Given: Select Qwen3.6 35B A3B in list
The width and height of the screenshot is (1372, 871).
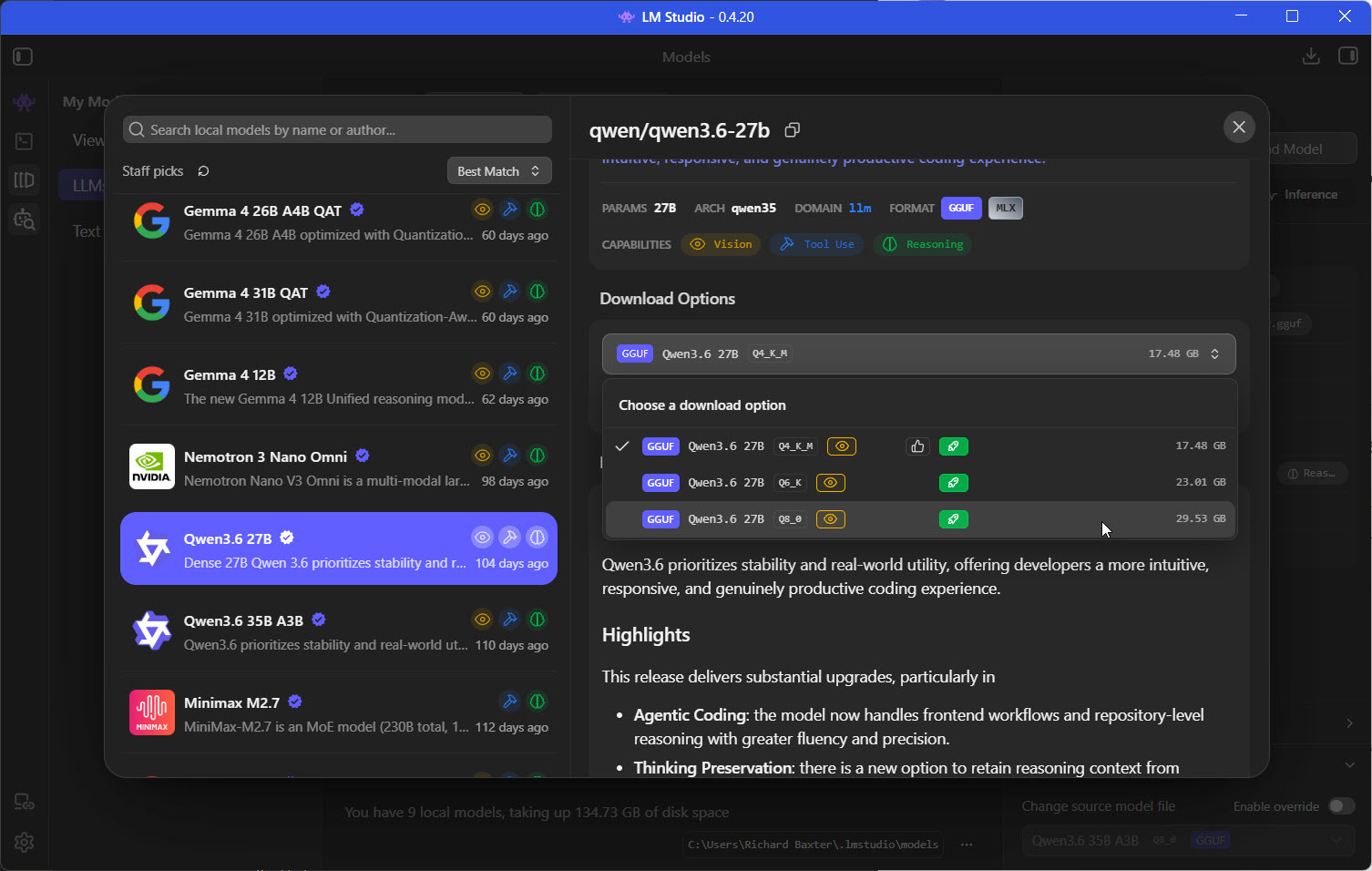Looking at the screenshot, I should tap(339, 630).
